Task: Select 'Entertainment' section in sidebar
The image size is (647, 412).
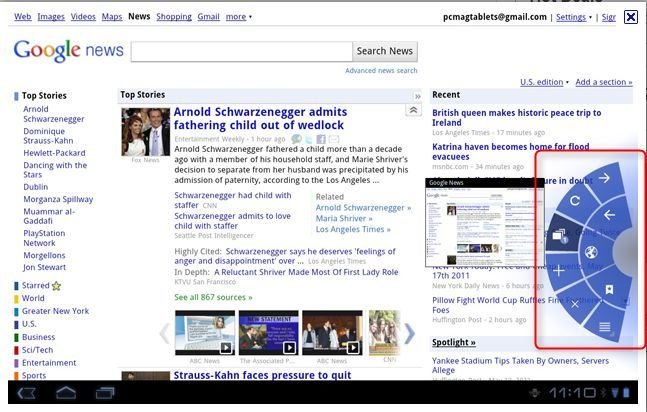Action: tap(49, 362)
